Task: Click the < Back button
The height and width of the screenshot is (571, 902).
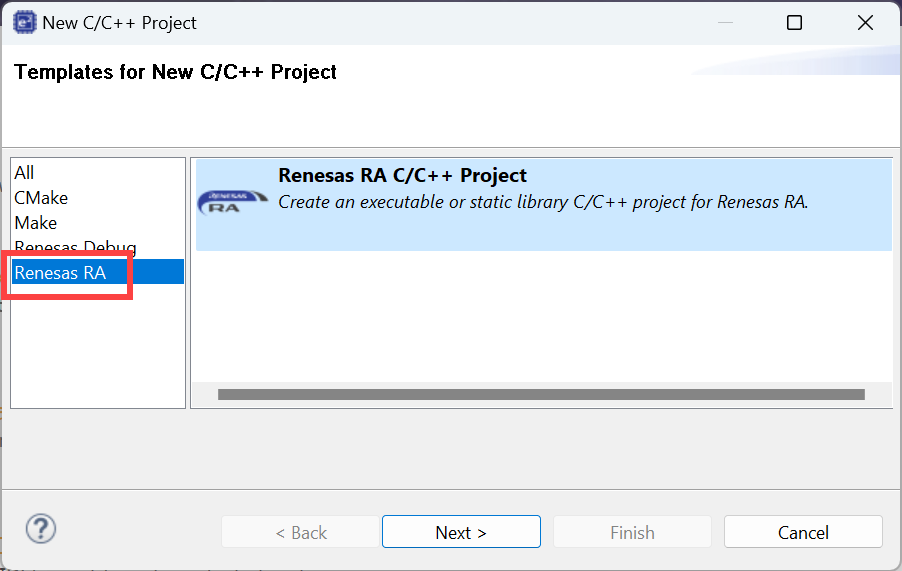Action: (301, 532)
